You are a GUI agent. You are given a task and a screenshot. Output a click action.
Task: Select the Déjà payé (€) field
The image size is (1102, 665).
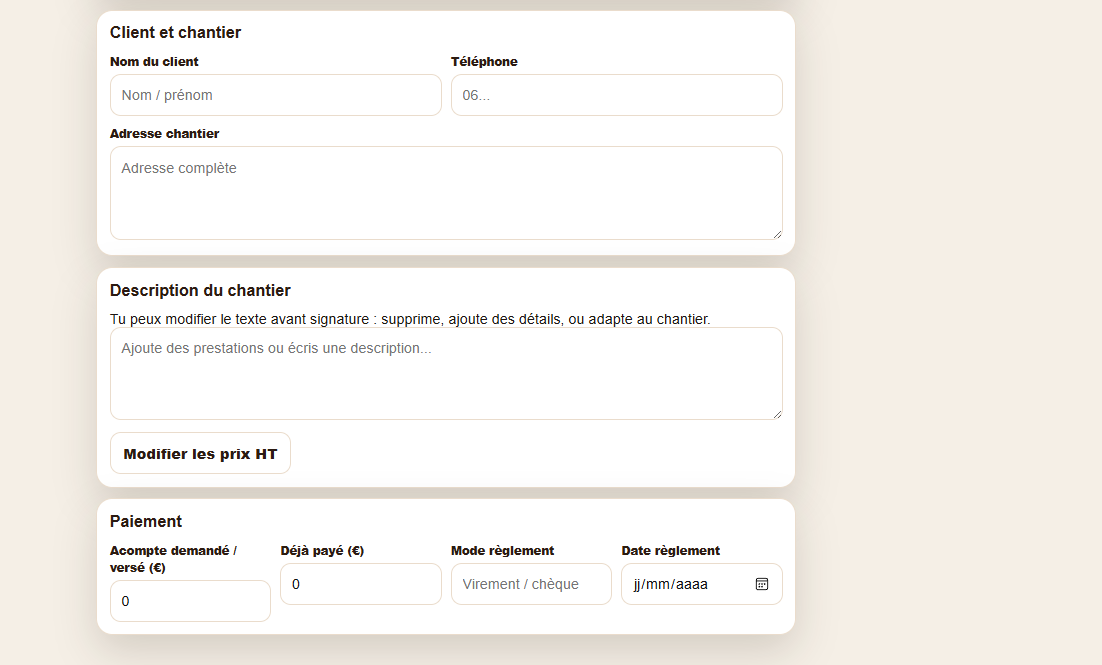click(x=361, y=584)
